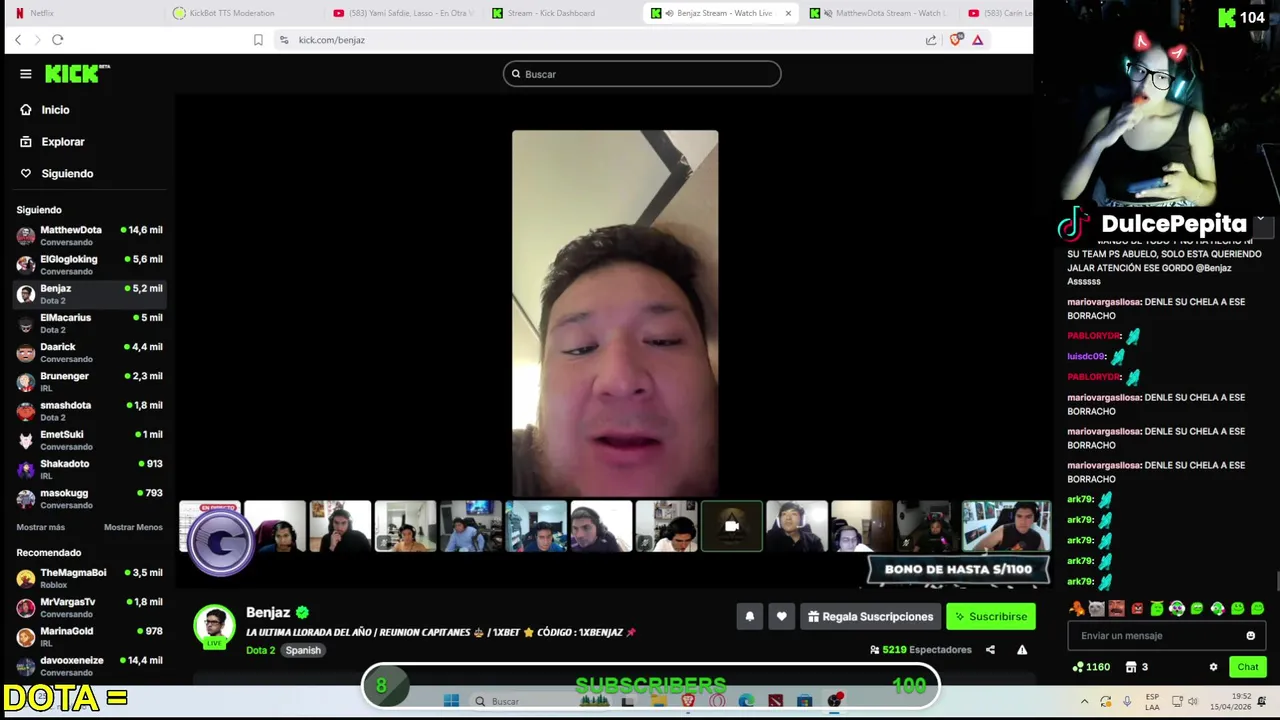Viewport: 1280px width, 720px height.
Task: Switch to the KickBot TTS Moderation tab
Action: [245, 13]
